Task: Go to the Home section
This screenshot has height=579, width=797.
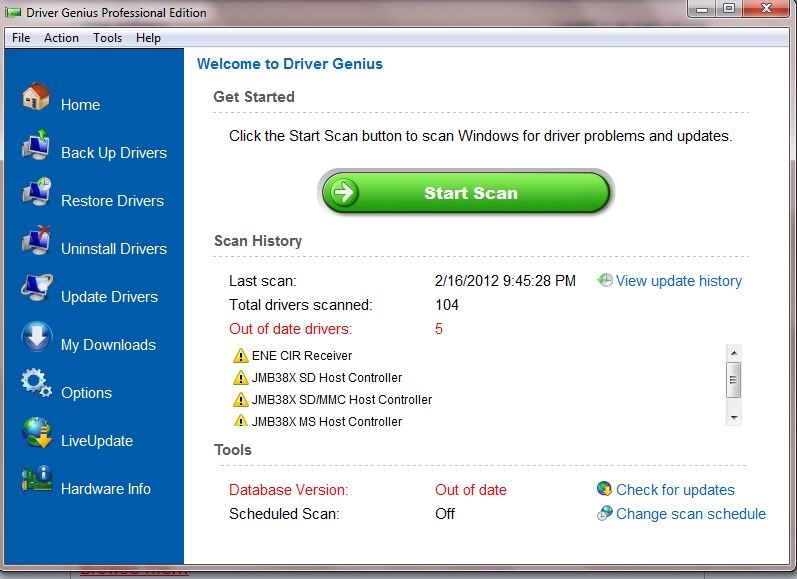Action: (80, 105)
